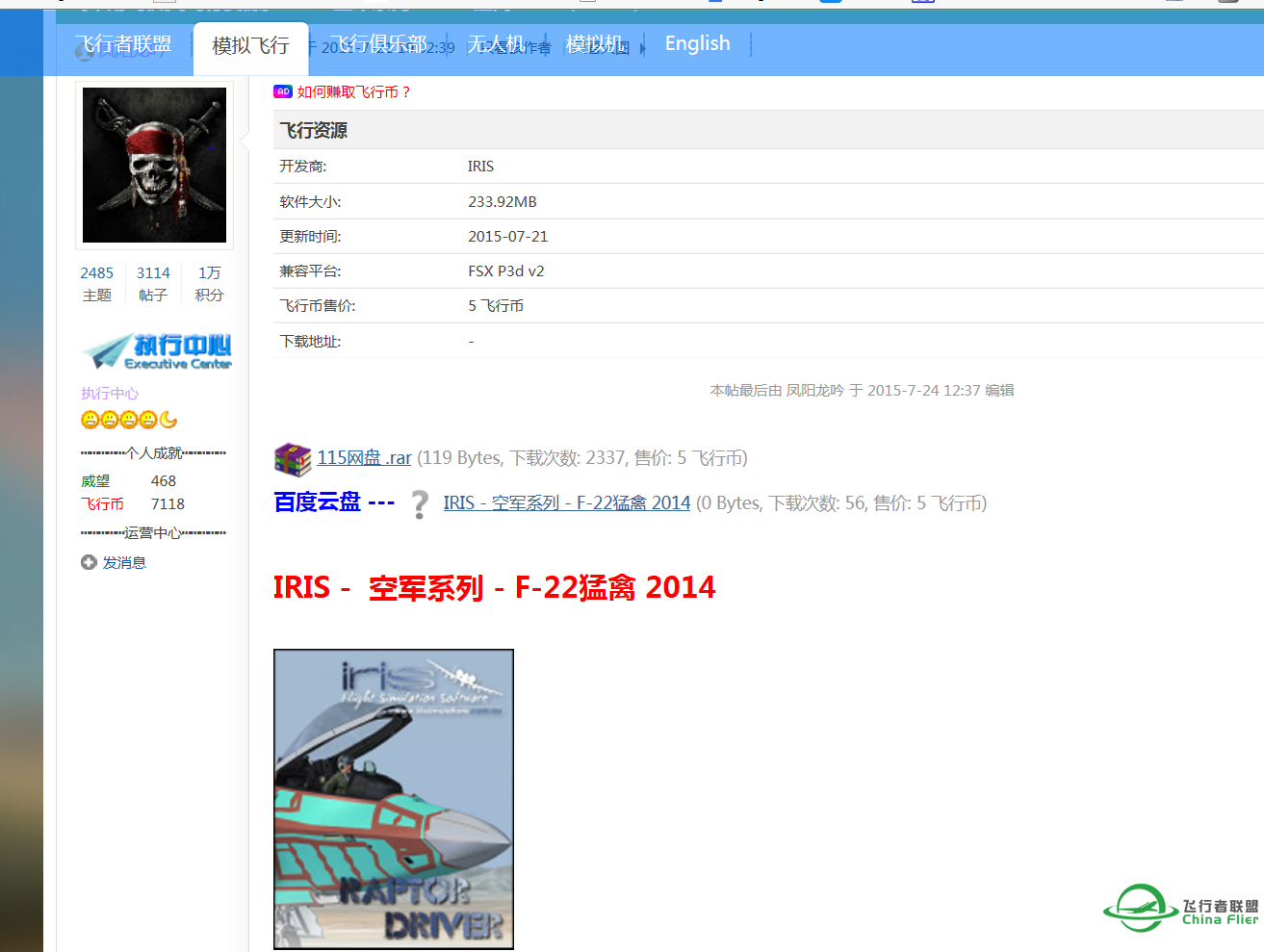Open the 3114 帖子 count

tap(153, 284)
